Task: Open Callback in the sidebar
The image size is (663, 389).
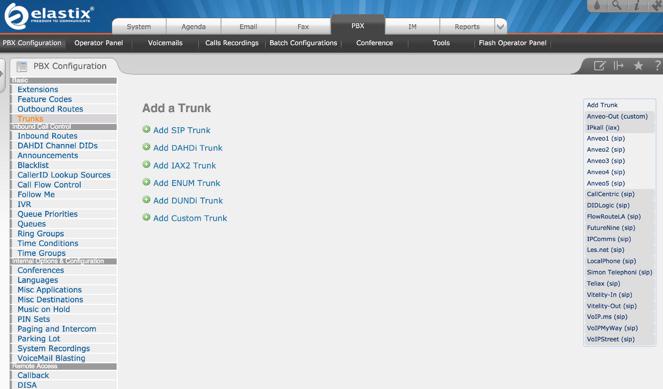Action: 33,375
